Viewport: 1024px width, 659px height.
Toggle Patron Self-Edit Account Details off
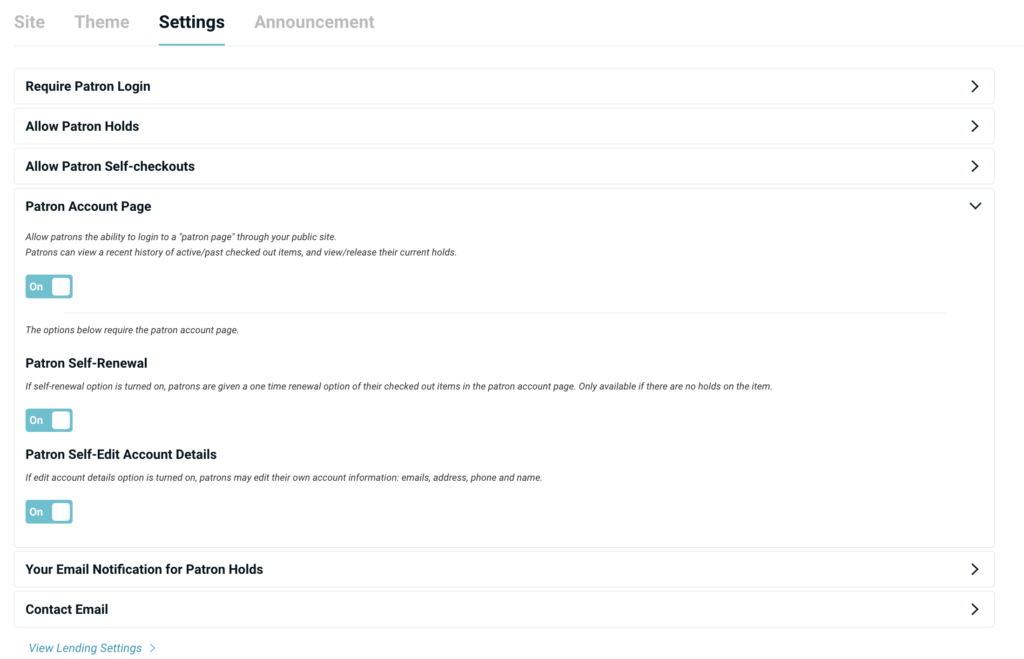[49, 512]
